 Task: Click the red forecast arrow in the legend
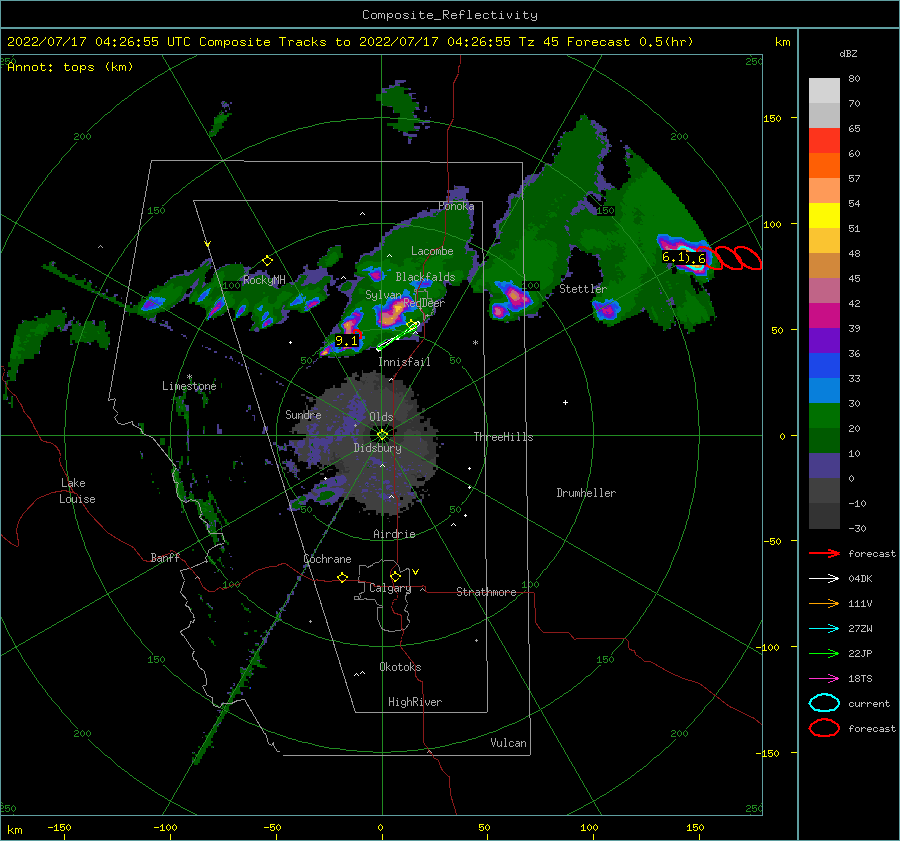tap(824, 553)
